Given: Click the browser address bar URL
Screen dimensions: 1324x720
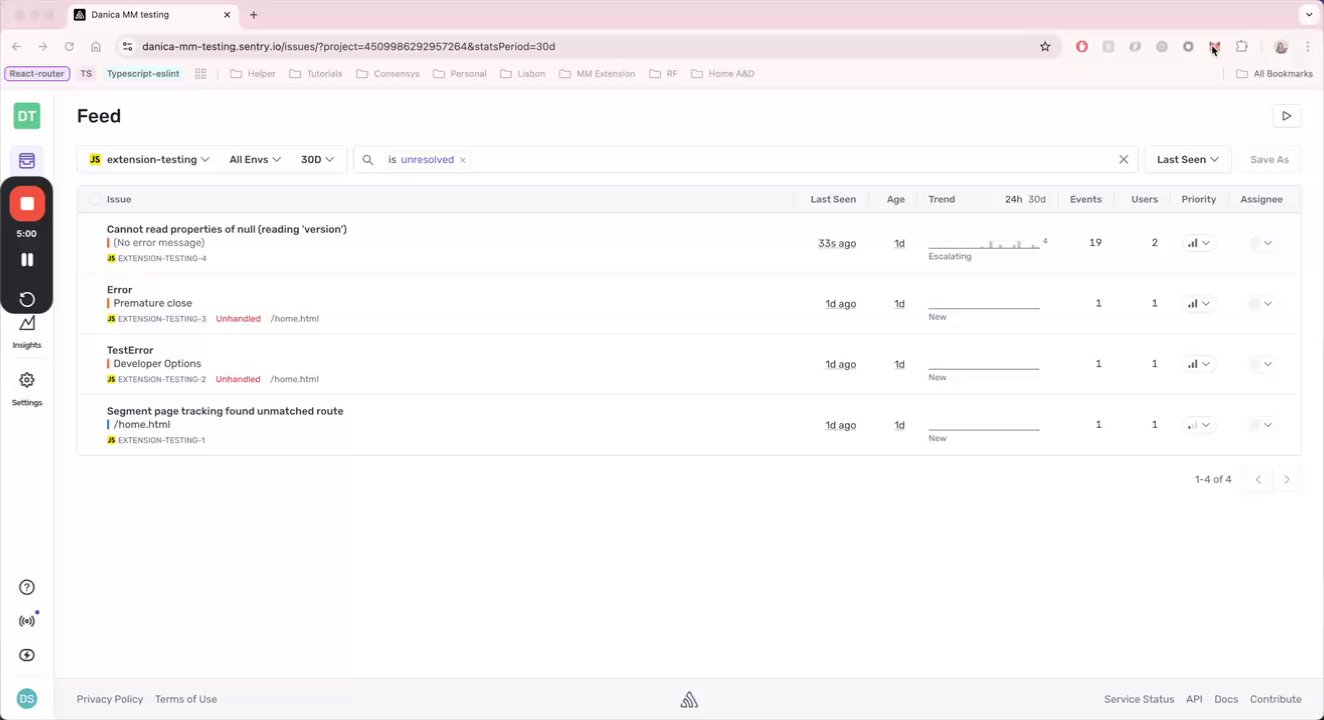Looking at the screenshot, I should (348, 46).
